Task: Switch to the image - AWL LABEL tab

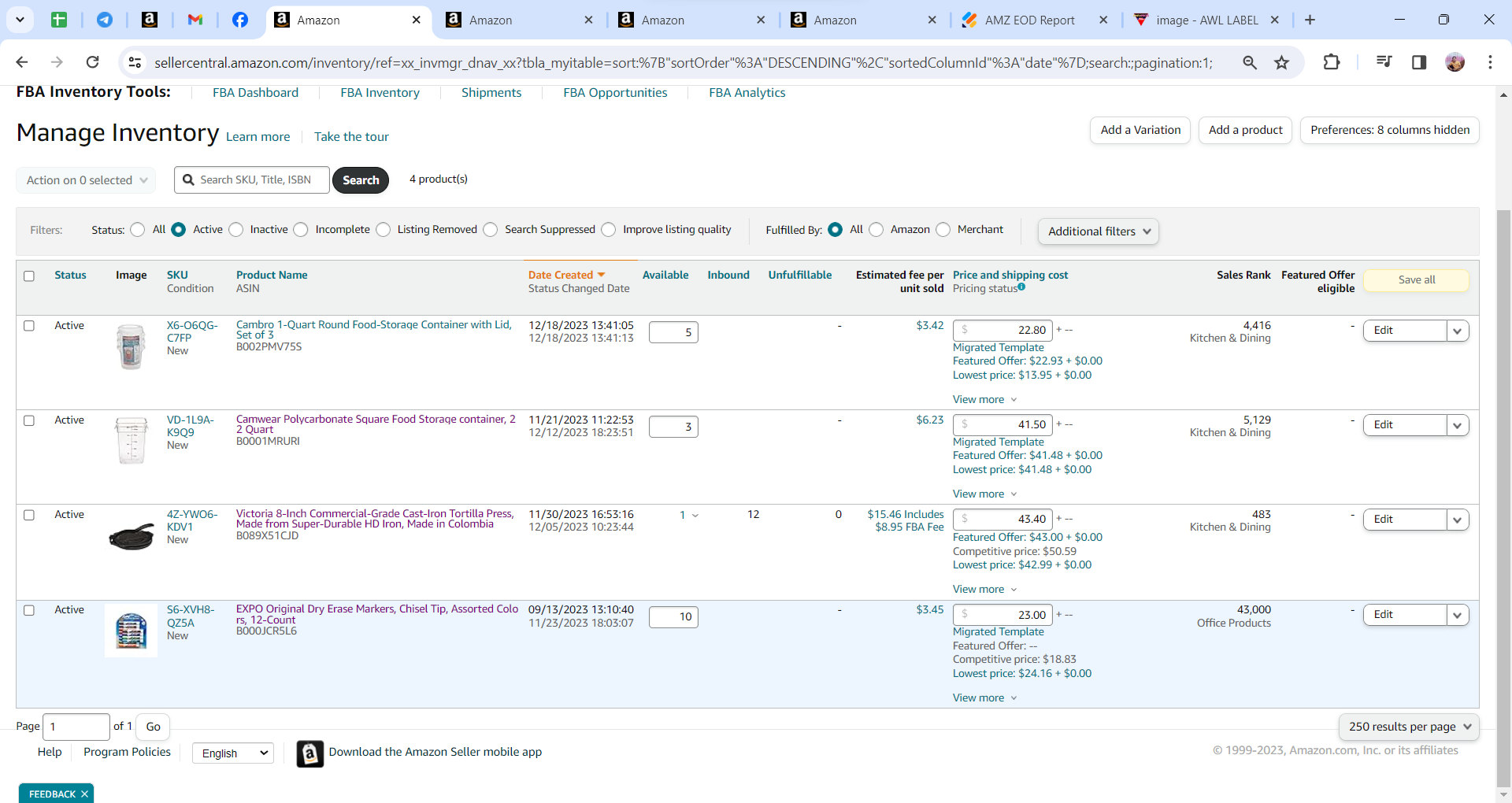Action: coord(1206,20)
